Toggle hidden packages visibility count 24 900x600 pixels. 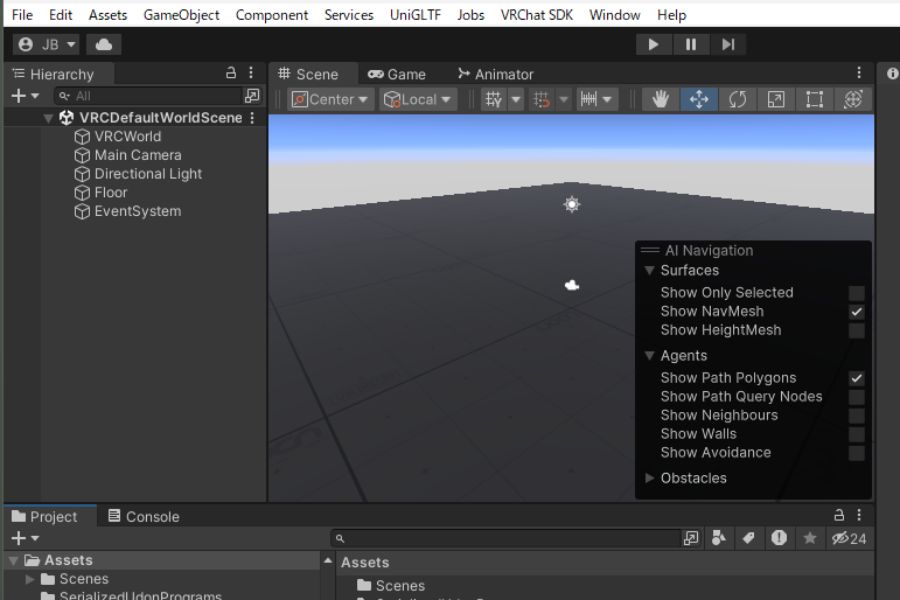tap(849, 539)
